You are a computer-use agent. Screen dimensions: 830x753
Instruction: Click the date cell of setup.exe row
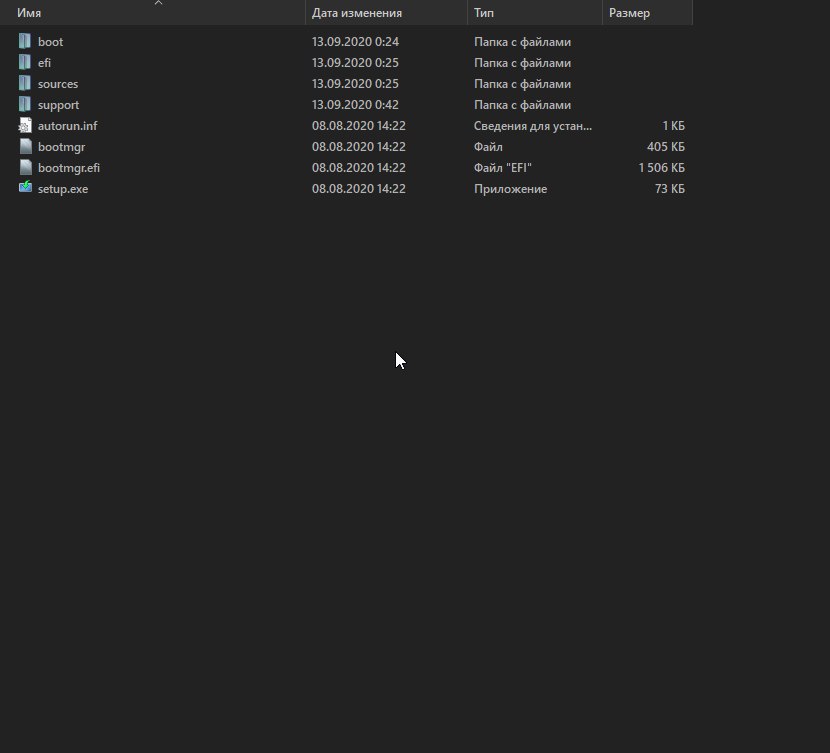click(358, 189)
